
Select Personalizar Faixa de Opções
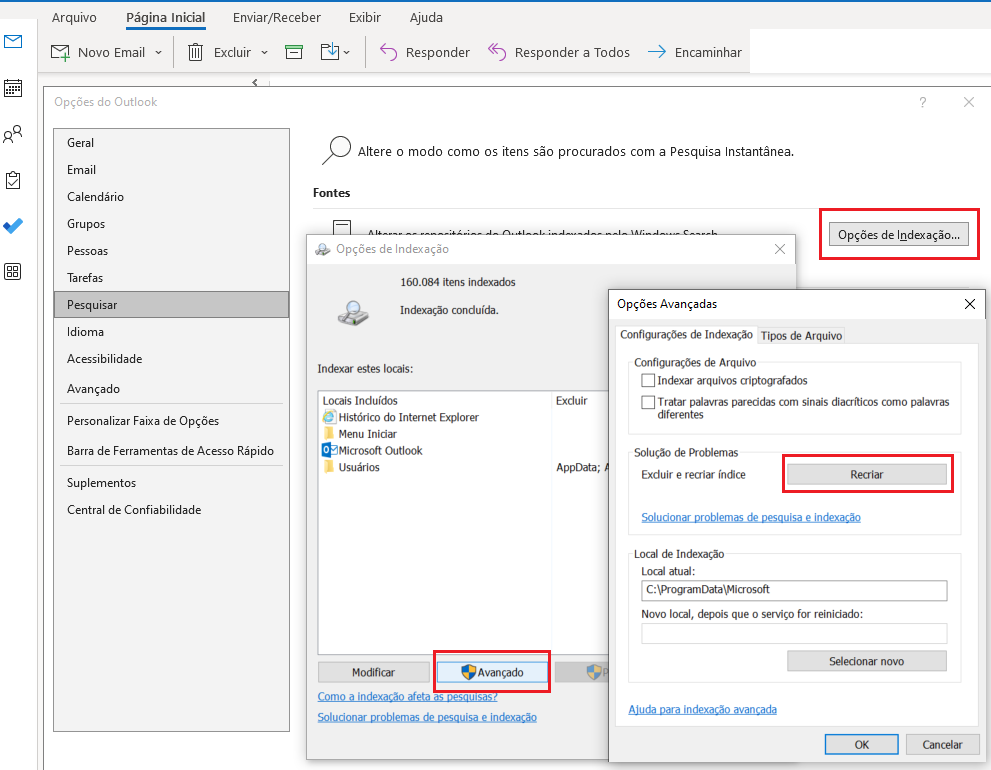[171, 421]
